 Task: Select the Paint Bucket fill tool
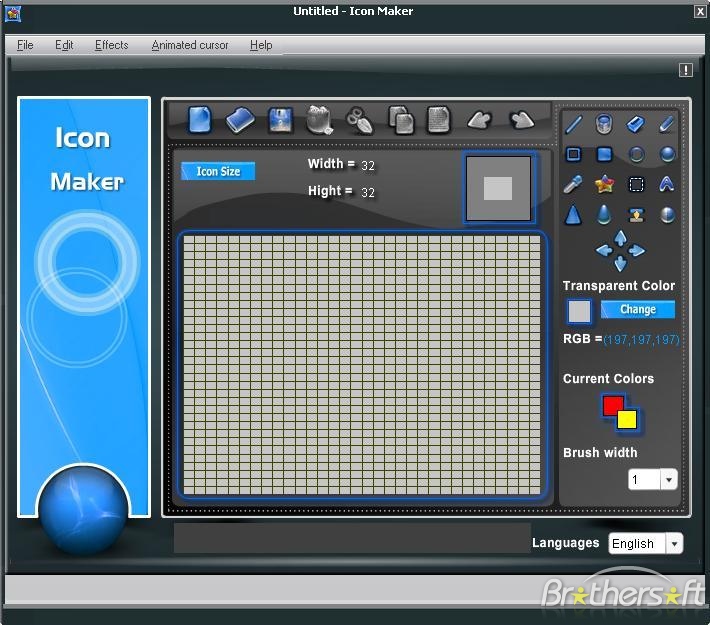[604, 124]
